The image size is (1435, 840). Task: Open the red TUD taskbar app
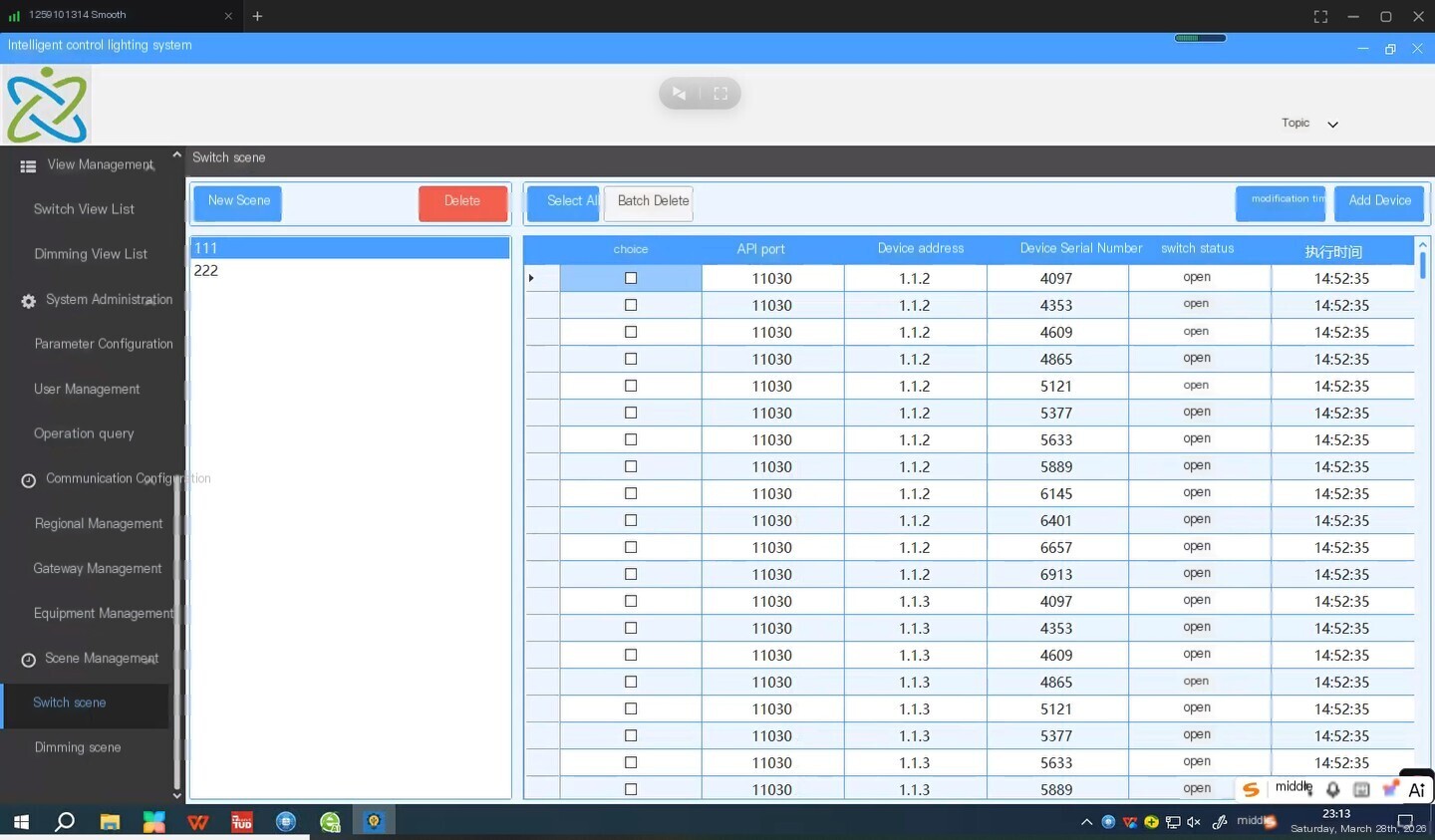[x=242, y=822]
